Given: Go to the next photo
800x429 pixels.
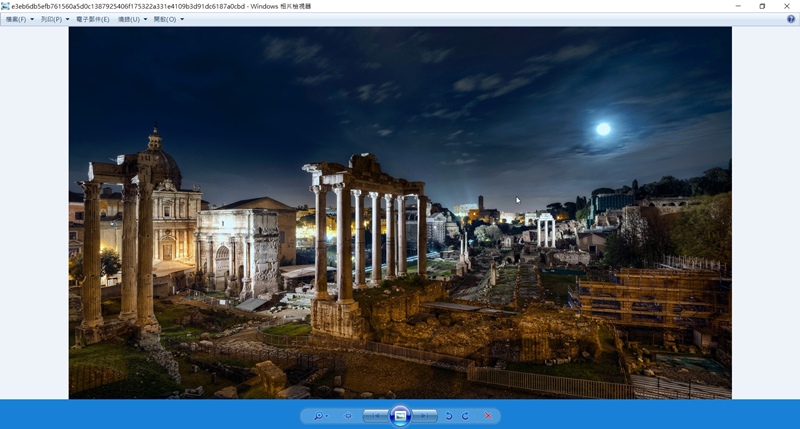Looking at the screenshot, I should (x=425, y=416).
